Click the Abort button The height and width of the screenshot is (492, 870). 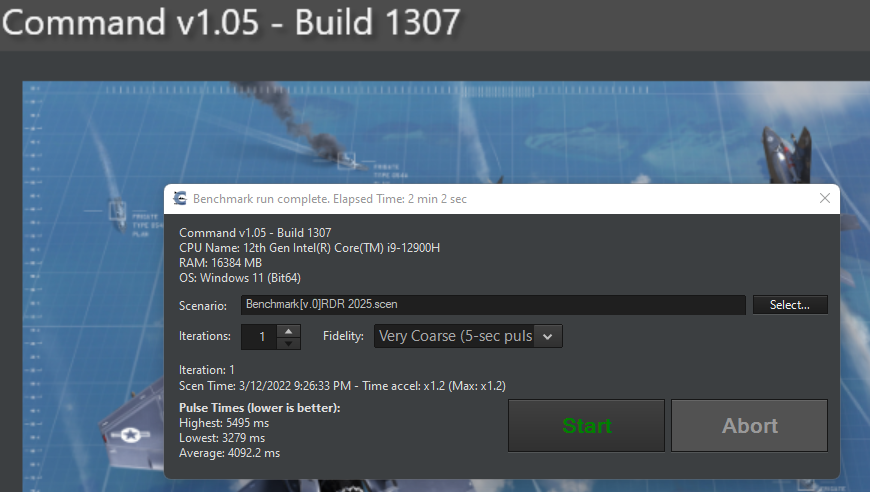749,425
